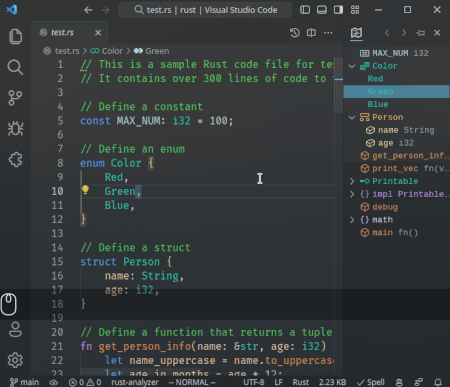Open the Explorer view in activity bar
Image resolution: width=450 pixels, height=387 pixels.
pyautogui.click(x=15, y=36)
